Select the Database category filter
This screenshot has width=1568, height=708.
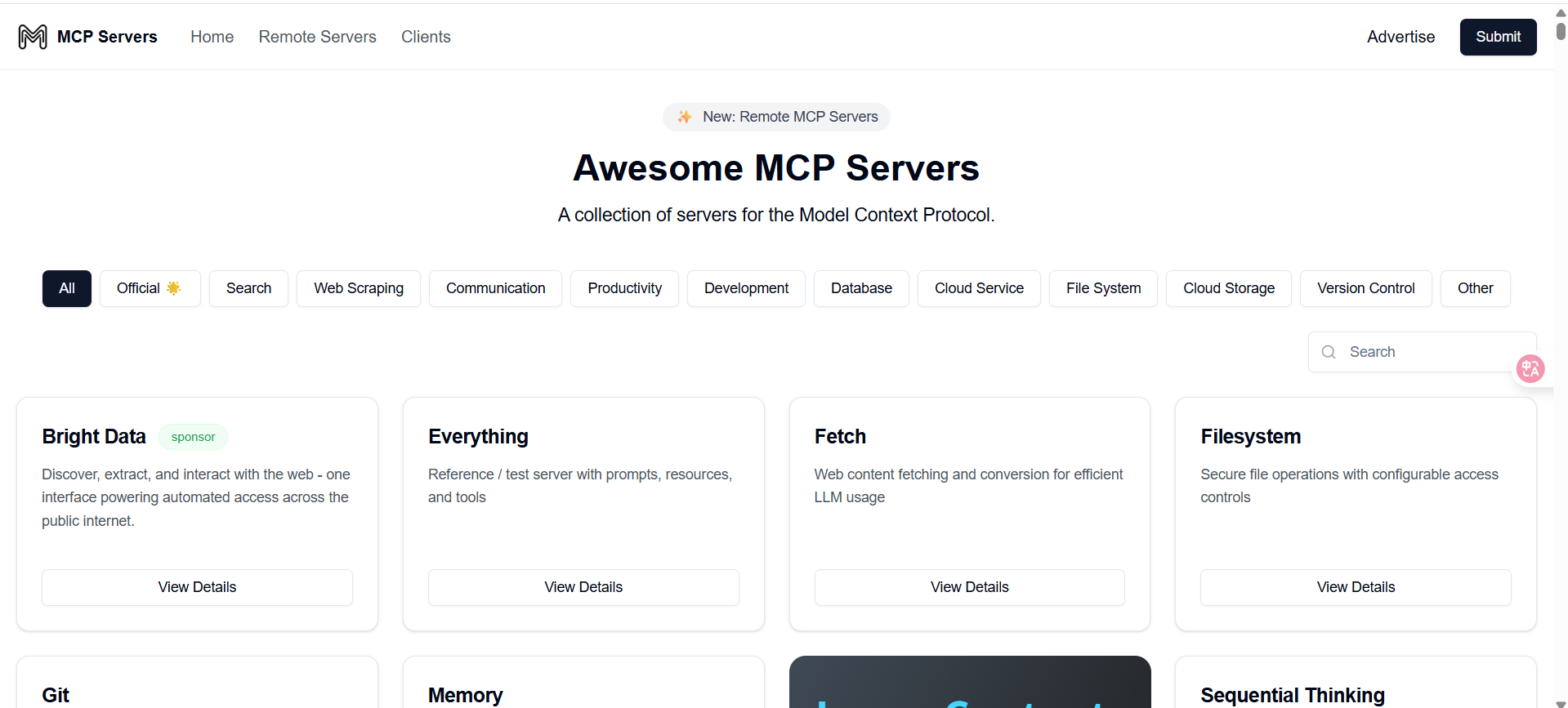(x=861, y=288)
